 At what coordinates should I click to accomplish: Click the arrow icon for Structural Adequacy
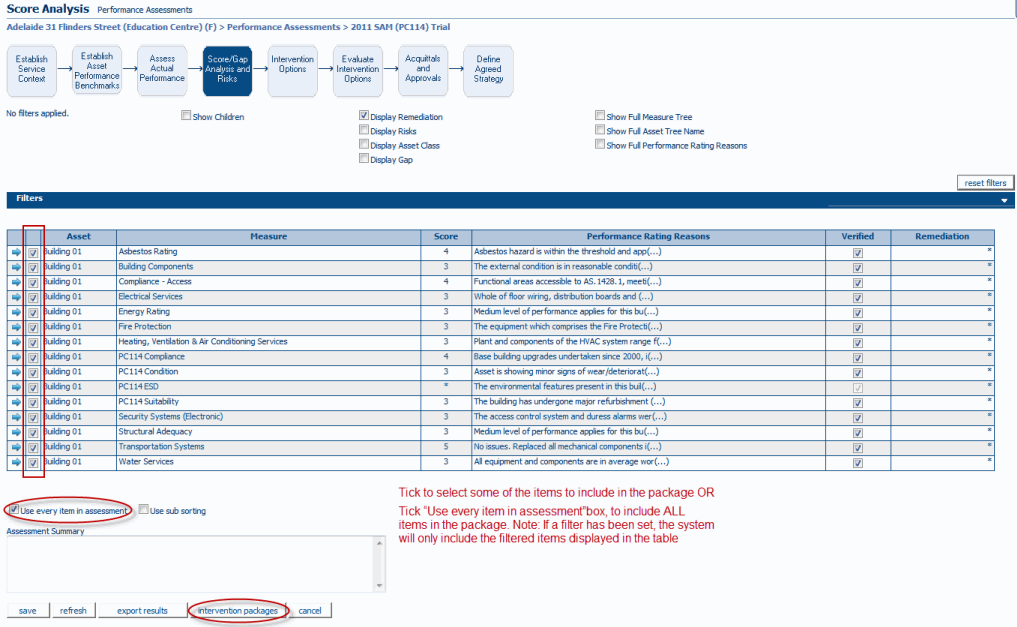tap(16, 432)
